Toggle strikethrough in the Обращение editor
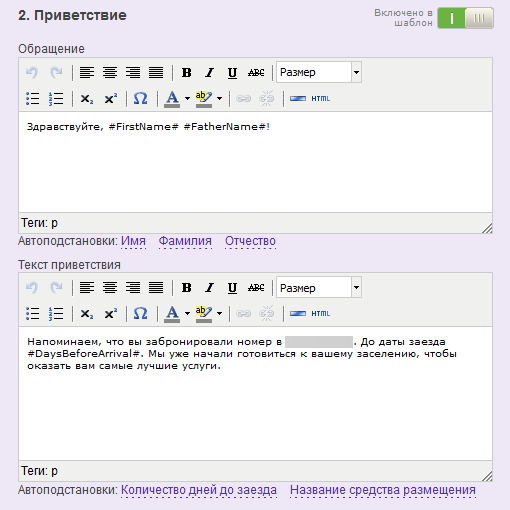The image size is (510, 510). tap(256, 72)
